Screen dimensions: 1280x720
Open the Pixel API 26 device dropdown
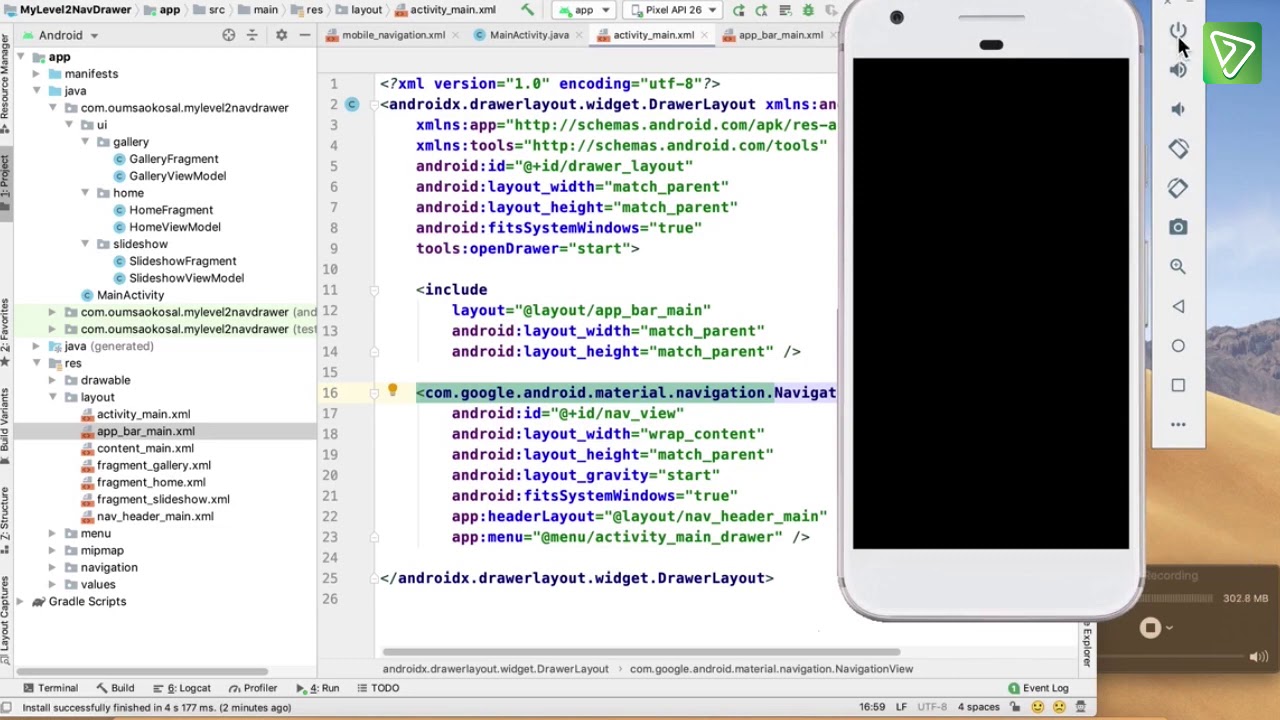coord(673,10)
